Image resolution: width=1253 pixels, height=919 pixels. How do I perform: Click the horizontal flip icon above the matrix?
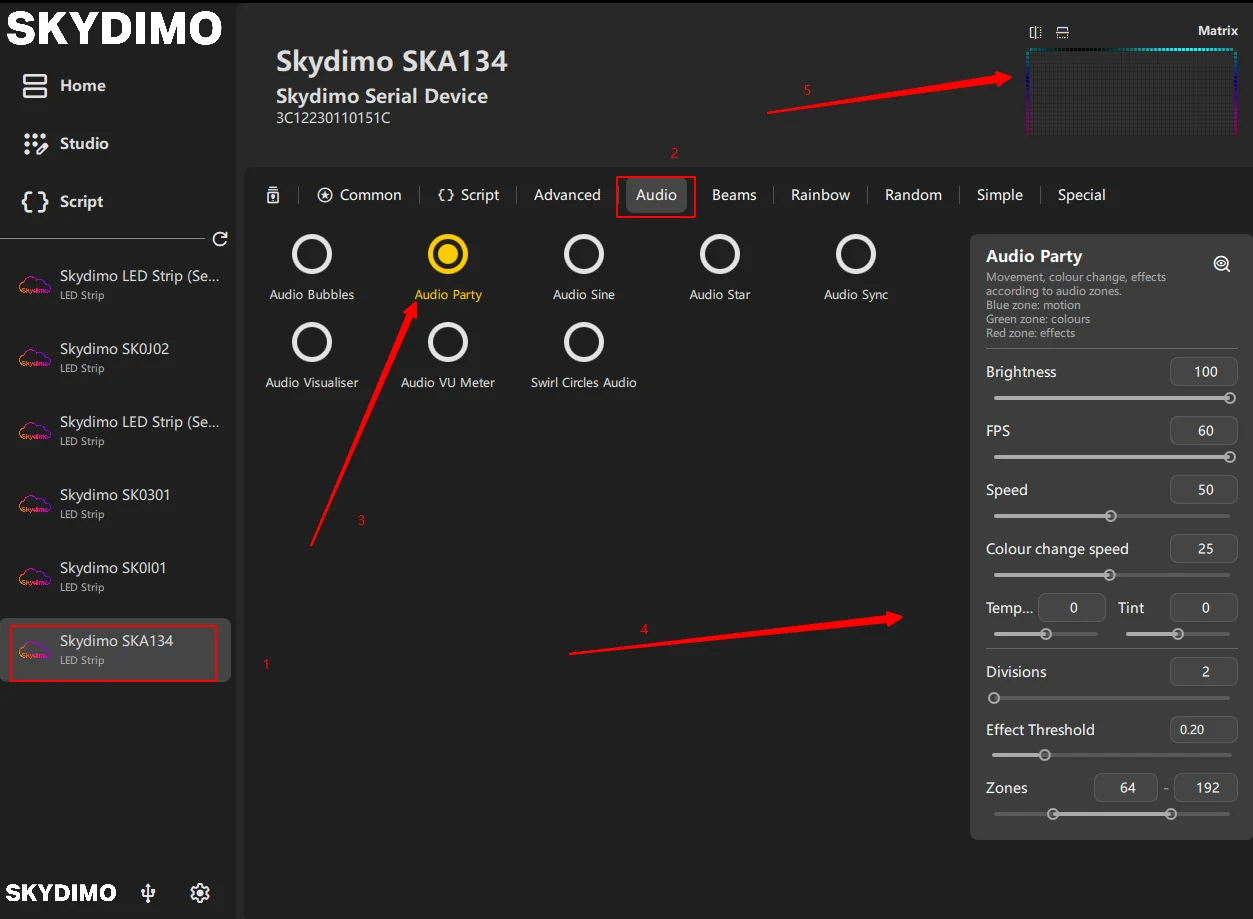click(x=1036, y=33)
